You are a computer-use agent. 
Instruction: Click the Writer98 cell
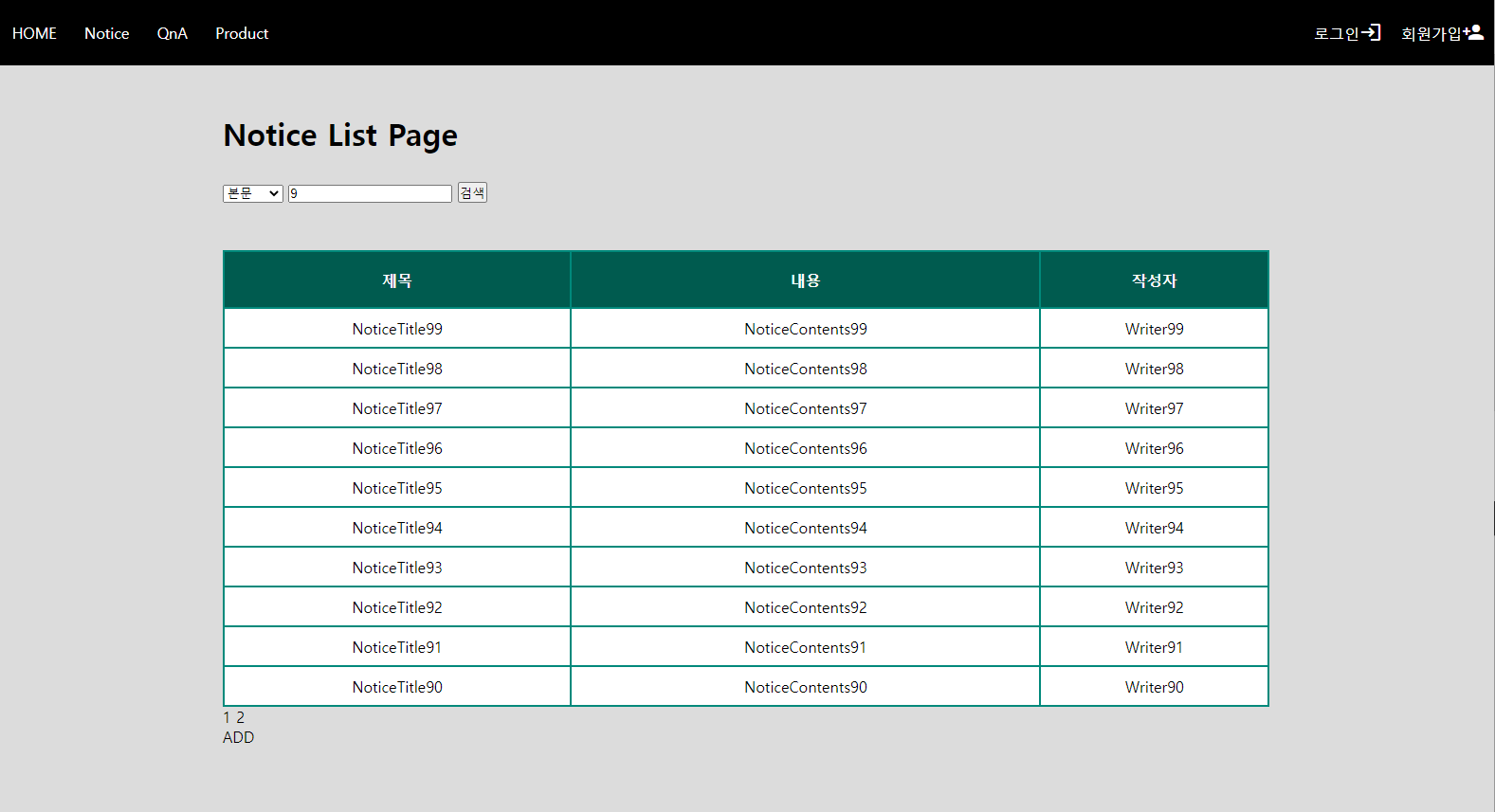coord(1154,369)
